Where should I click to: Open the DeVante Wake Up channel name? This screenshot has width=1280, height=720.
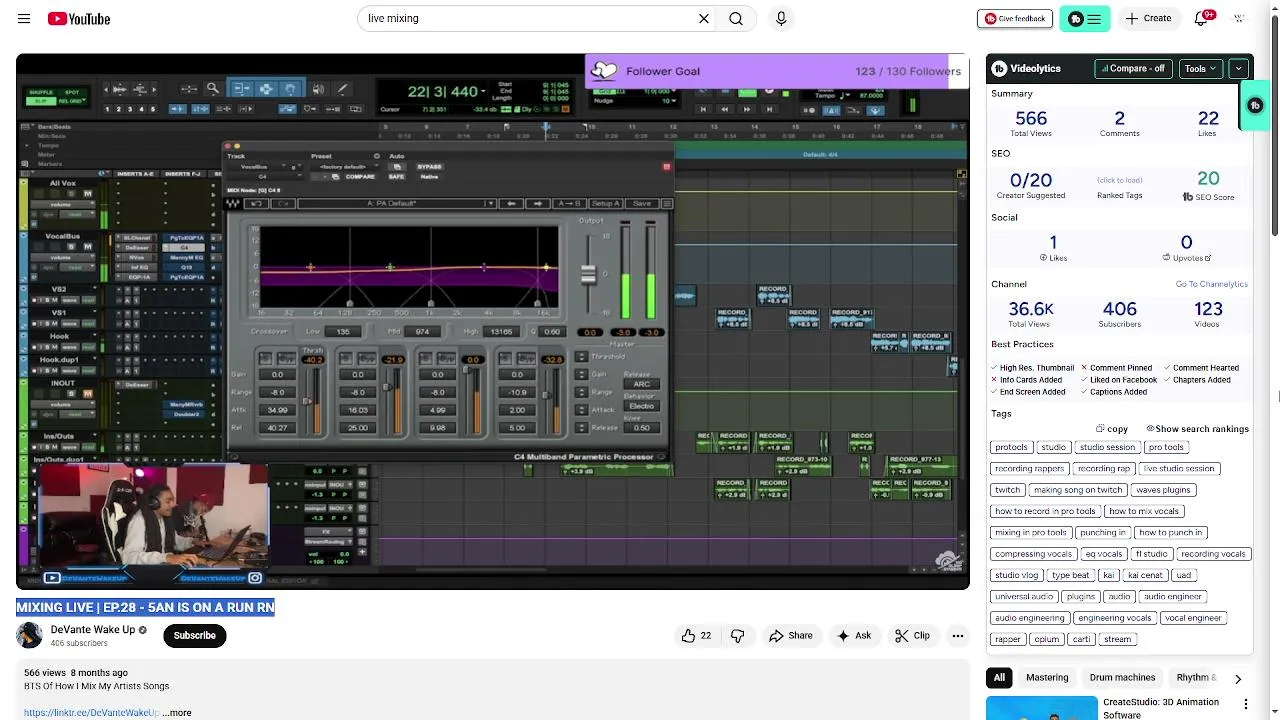pyautogui.click(x=93, y=630)
